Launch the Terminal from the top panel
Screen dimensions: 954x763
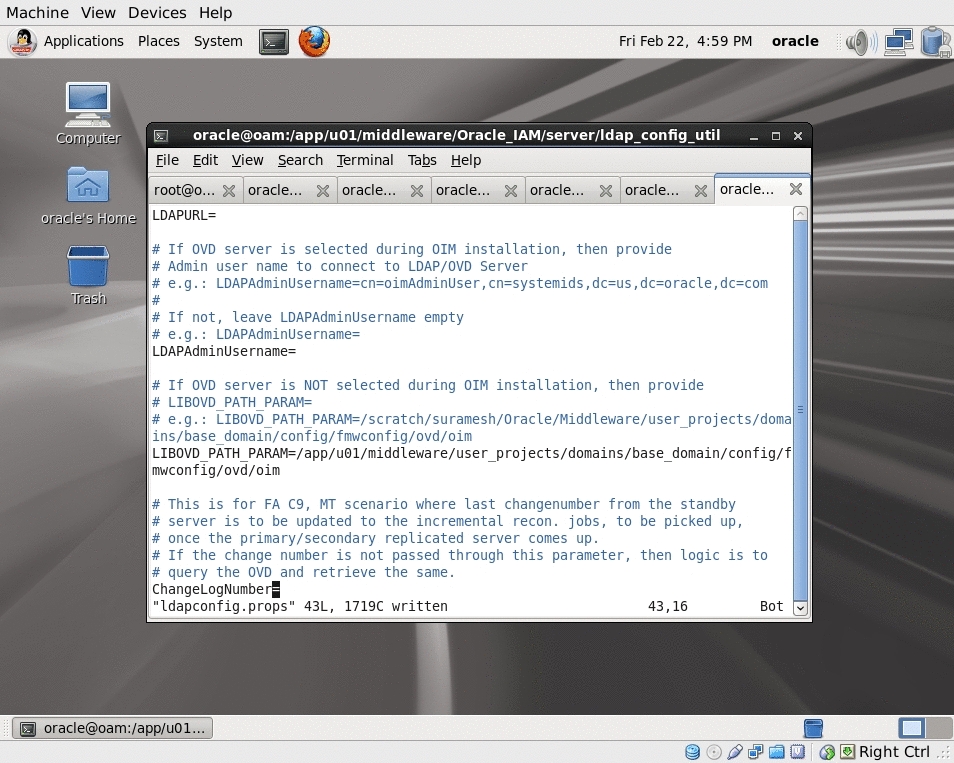(274, 41)
